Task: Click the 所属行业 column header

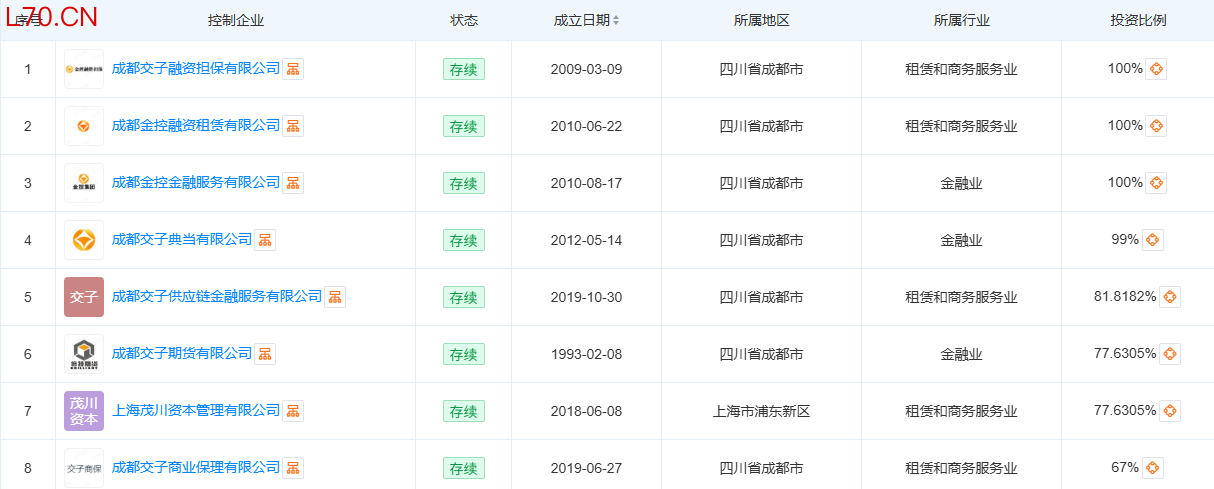Action: [x=961, y=20]
